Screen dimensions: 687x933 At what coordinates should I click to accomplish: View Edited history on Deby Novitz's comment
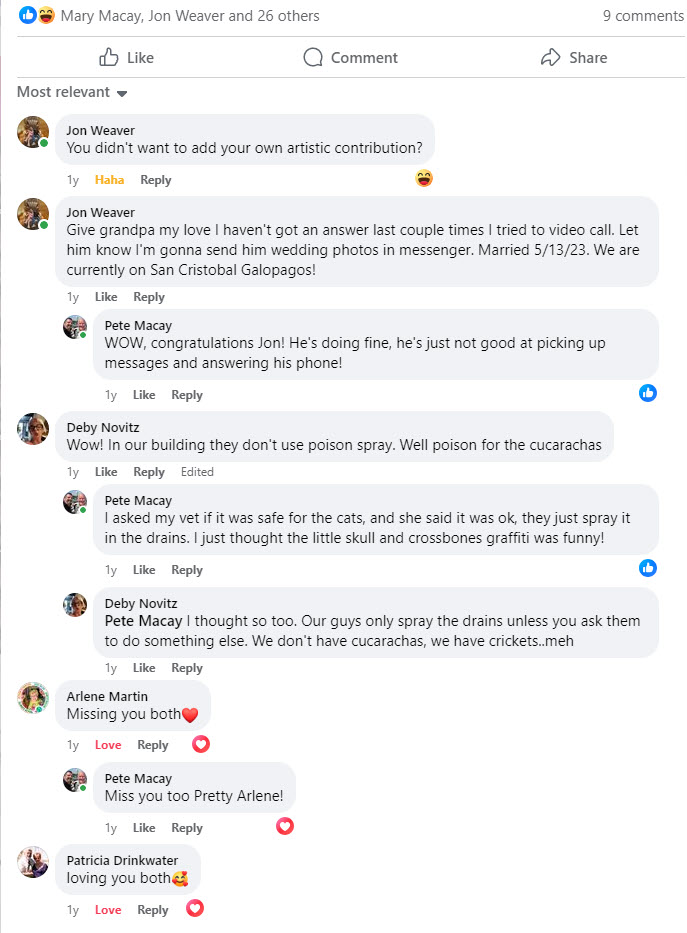(197, 472)
